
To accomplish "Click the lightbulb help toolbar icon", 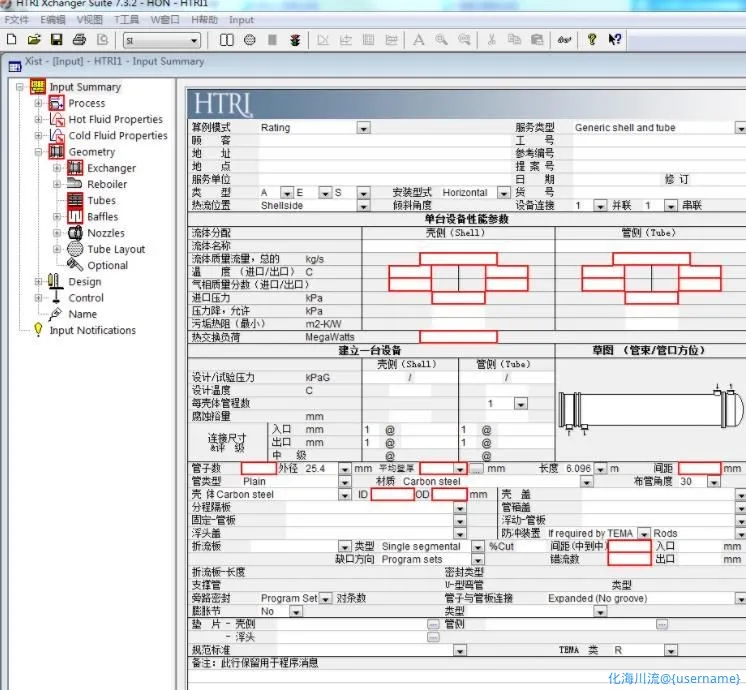I will click(x=592, y=39).
